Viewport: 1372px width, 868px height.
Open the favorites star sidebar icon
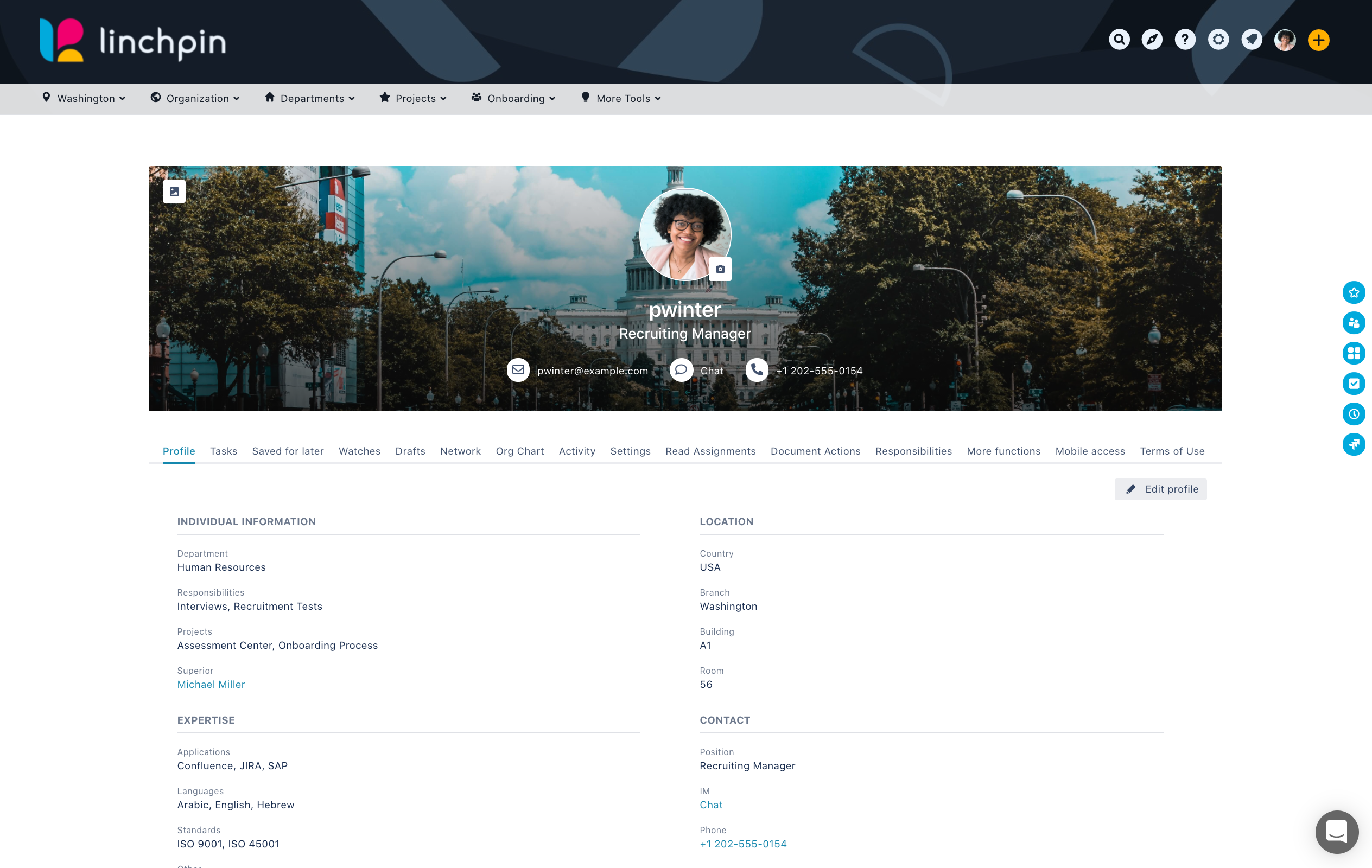click(x=1354, y=293)
